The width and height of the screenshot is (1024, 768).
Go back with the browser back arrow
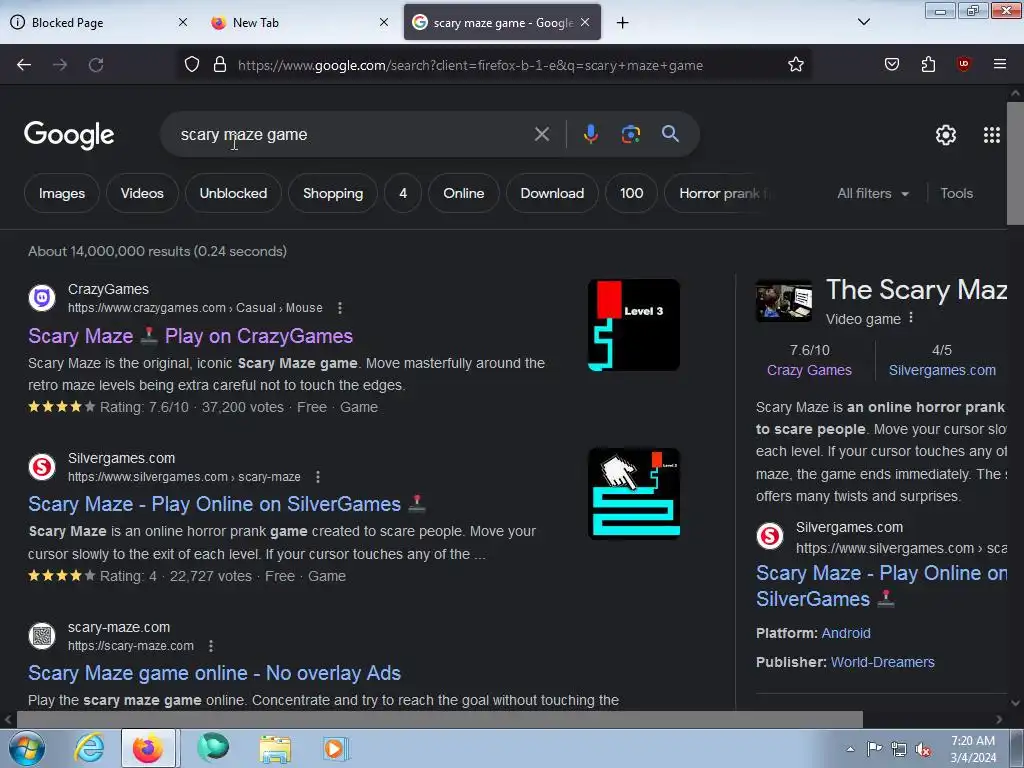pos(24,65)
